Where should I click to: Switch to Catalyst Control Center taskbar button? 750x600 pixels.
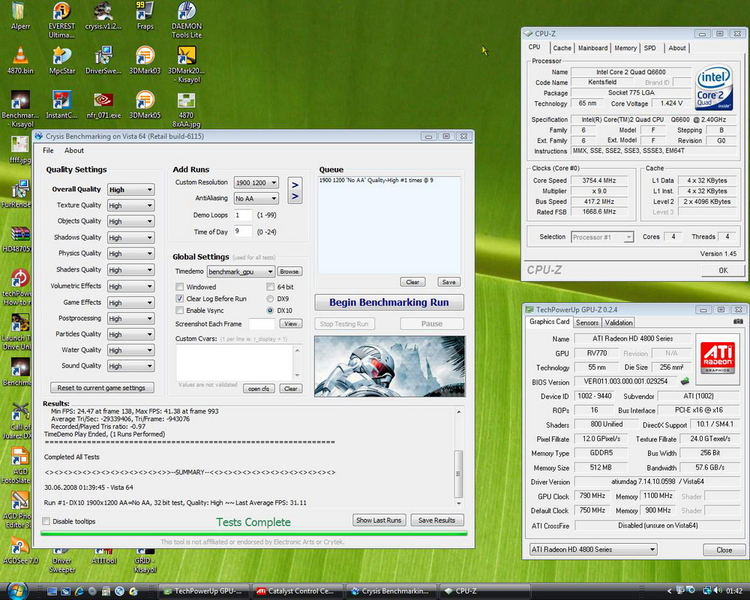[x=297, y=591]
